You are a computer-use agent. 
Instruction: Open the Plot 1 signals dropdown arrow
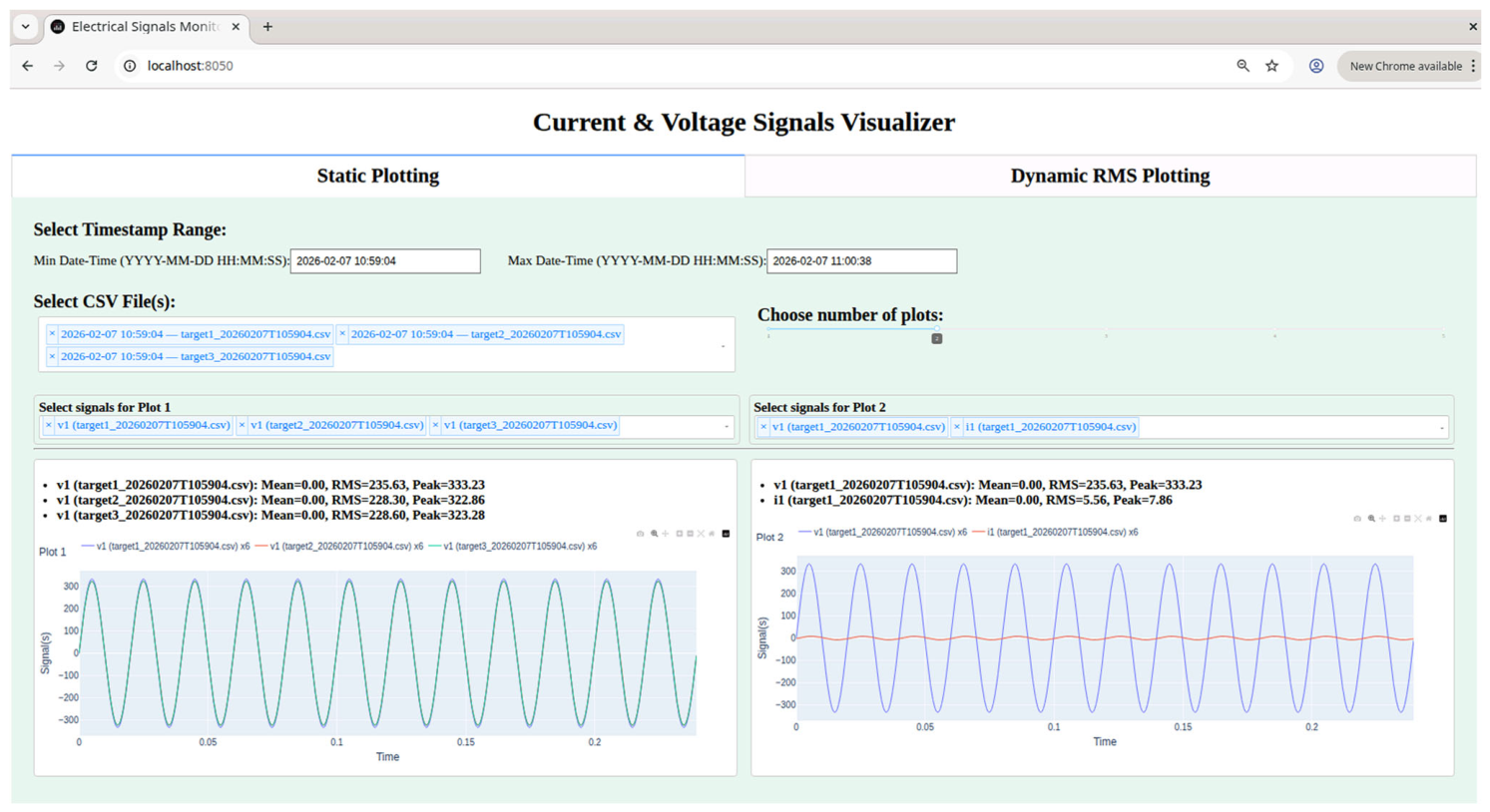point(726,427)
